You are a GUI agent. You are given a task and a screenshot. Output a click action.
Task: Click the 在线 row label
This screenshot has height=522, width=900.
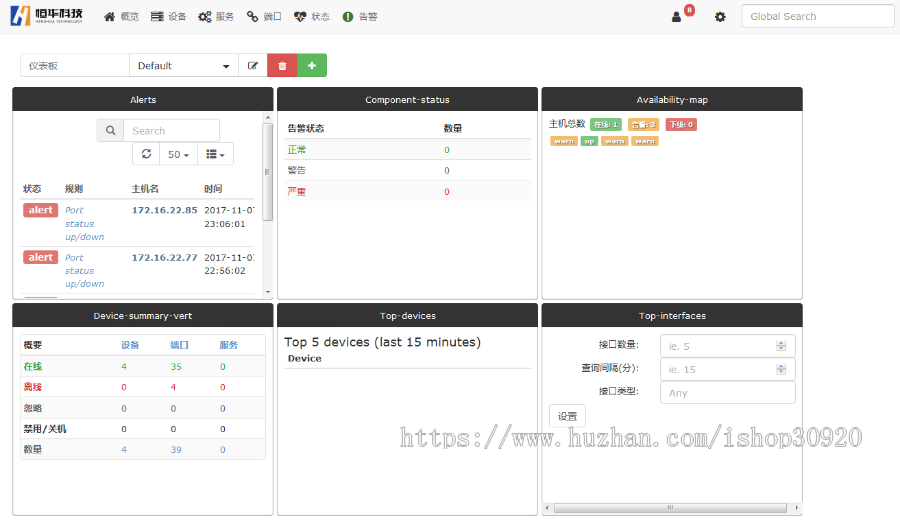(x=33, y=366)
